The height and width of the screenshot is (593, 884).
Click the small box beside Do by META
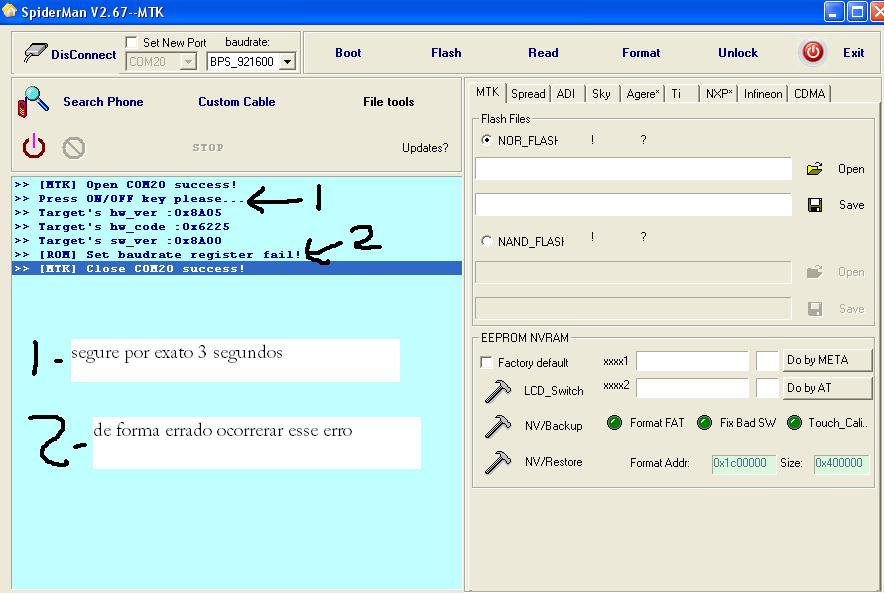[x=767, y=361]
